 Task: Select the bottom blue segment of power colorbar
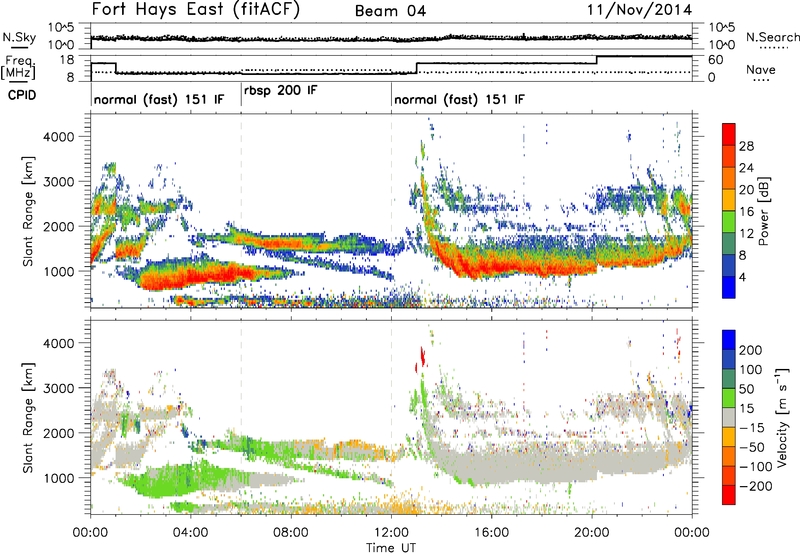[x=729, y=287]
